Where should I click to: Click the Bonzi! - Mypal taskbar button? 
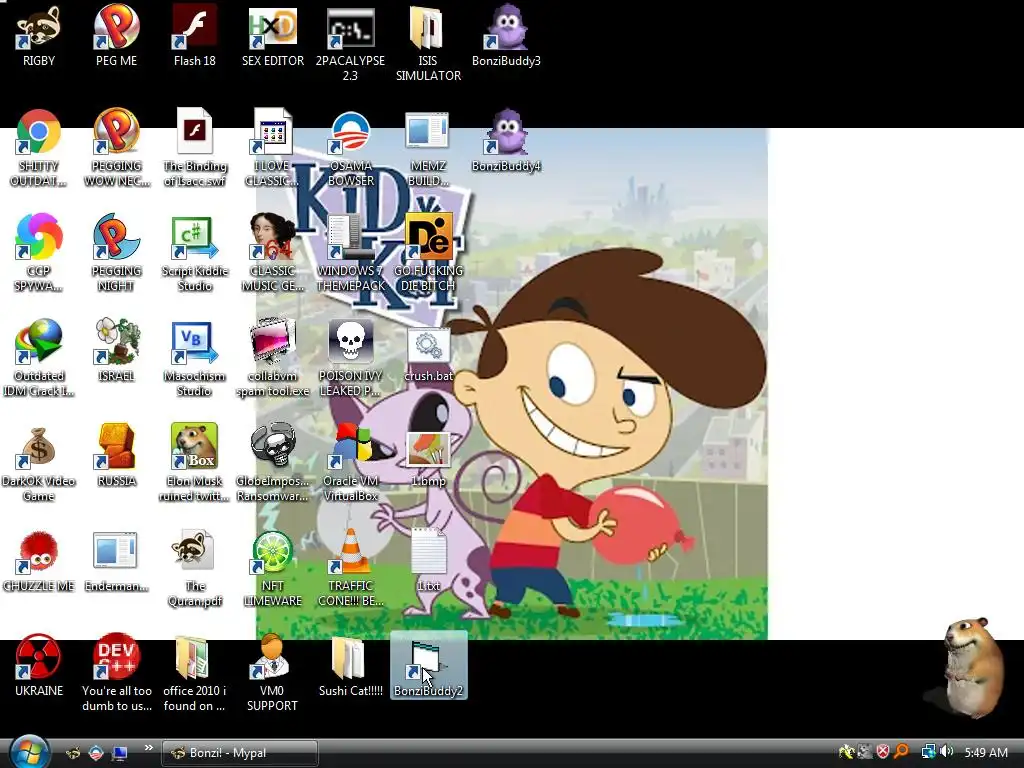[x=240, y=753]
